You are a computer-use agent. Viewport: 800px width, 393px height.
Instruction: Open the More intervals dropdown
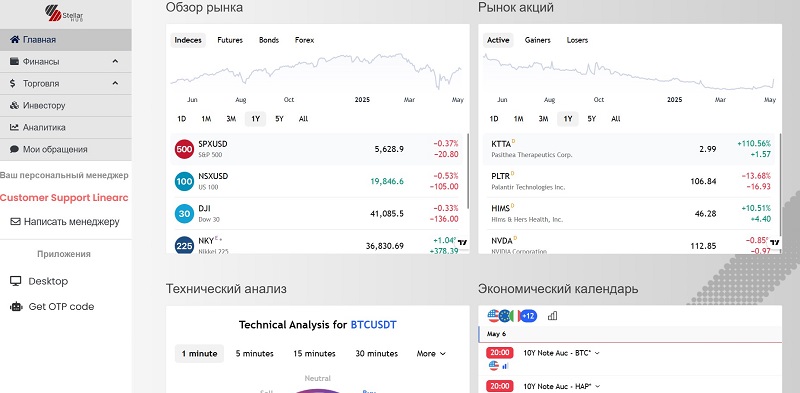click(x=431, y=354)
